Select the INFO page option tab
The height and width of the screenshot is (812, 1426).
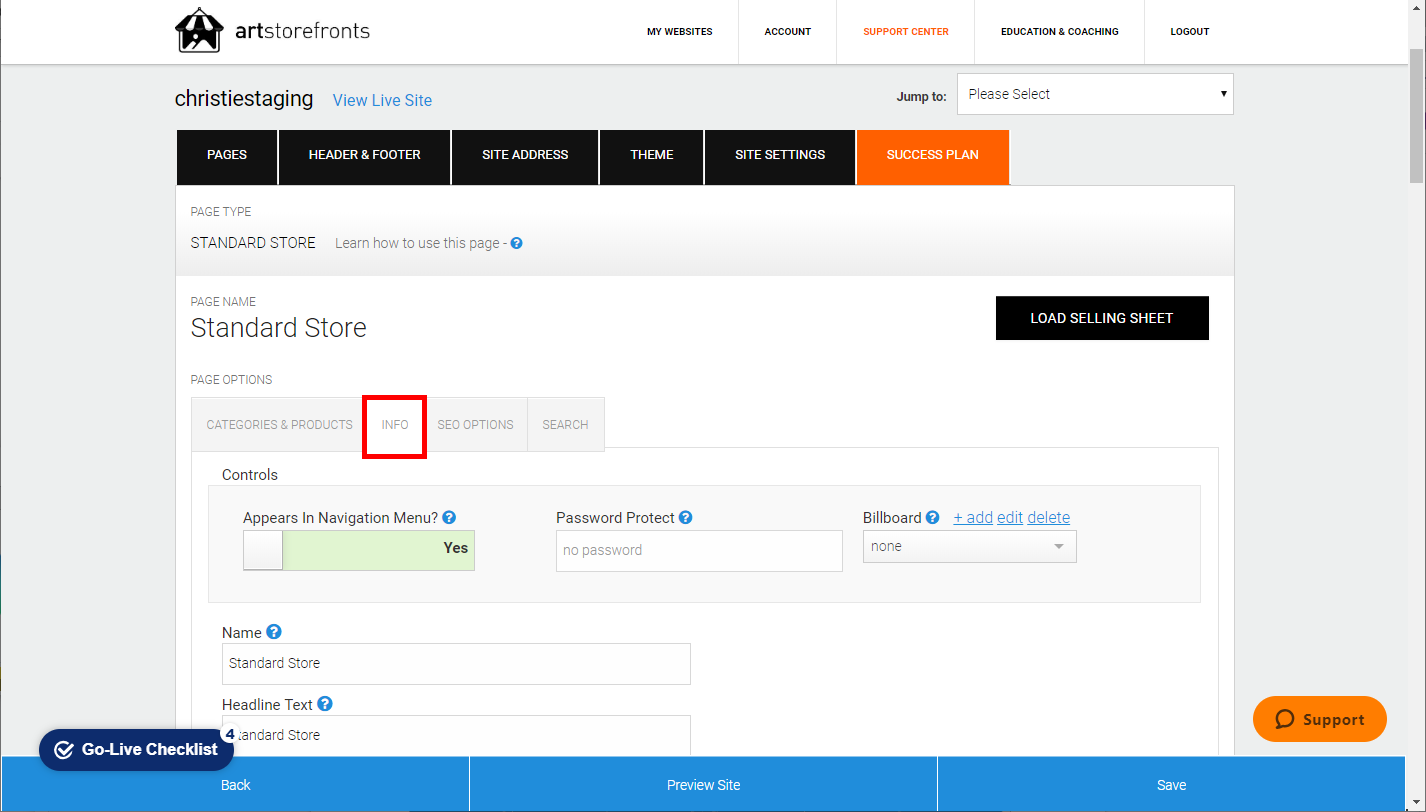pos(395,425)
